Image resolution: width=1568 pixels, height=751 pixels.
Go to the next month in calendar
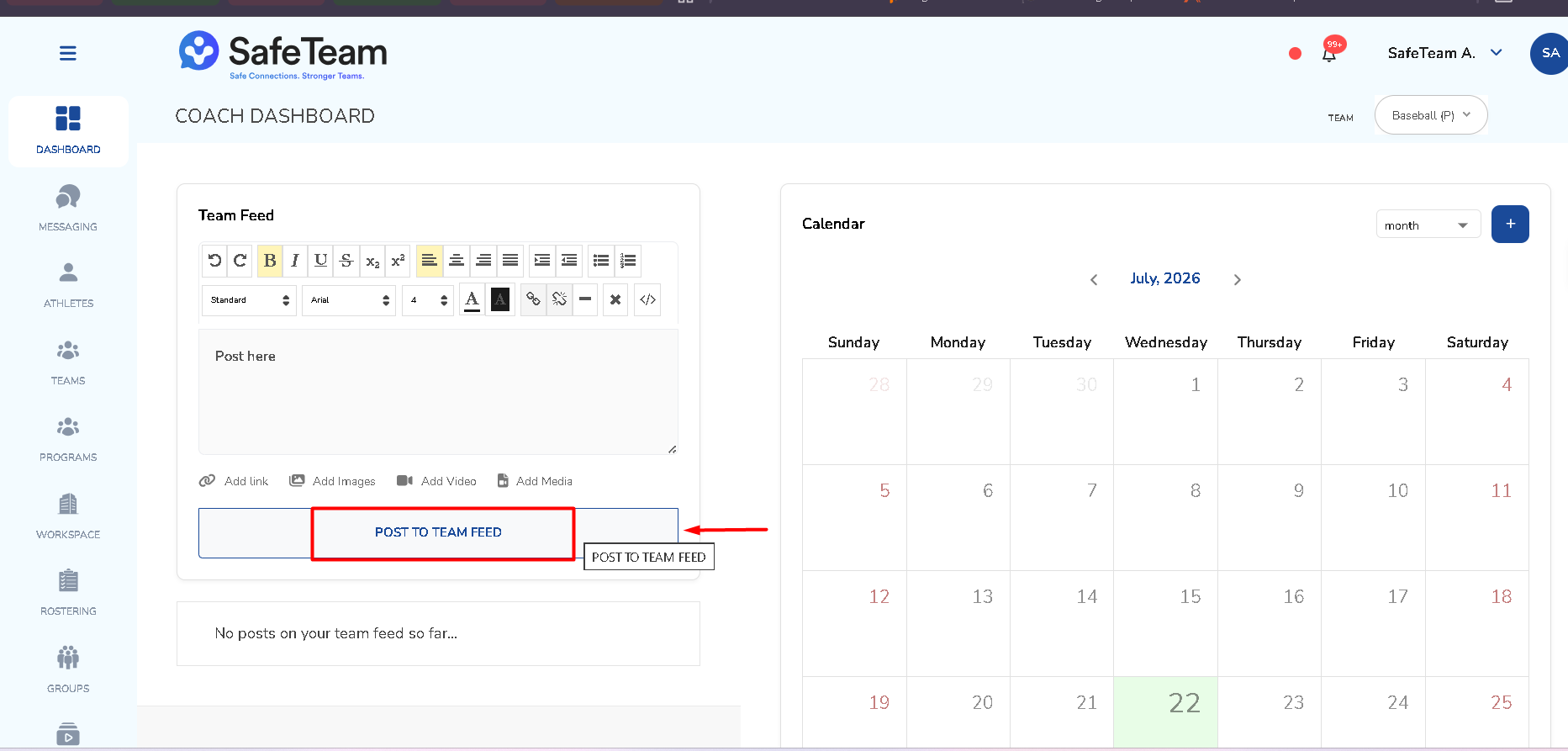pos(1237,280)
